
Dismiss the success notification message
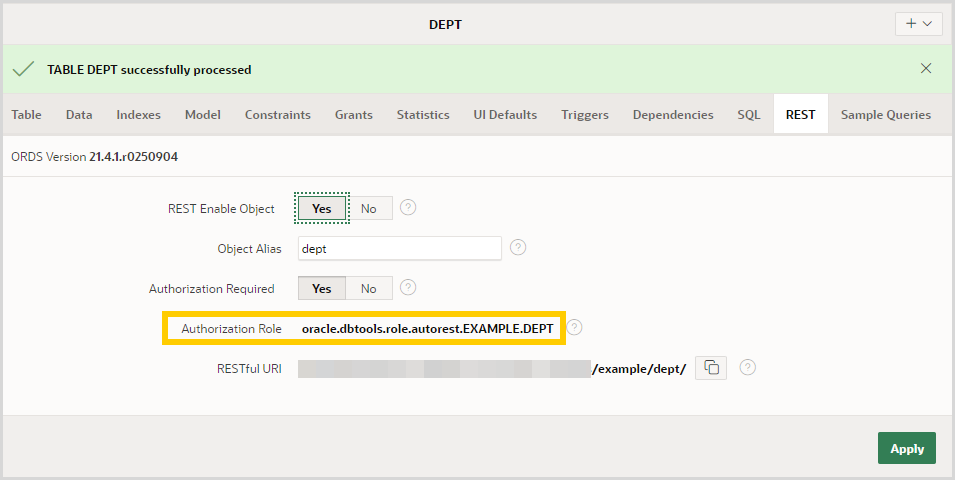[926, 68]
